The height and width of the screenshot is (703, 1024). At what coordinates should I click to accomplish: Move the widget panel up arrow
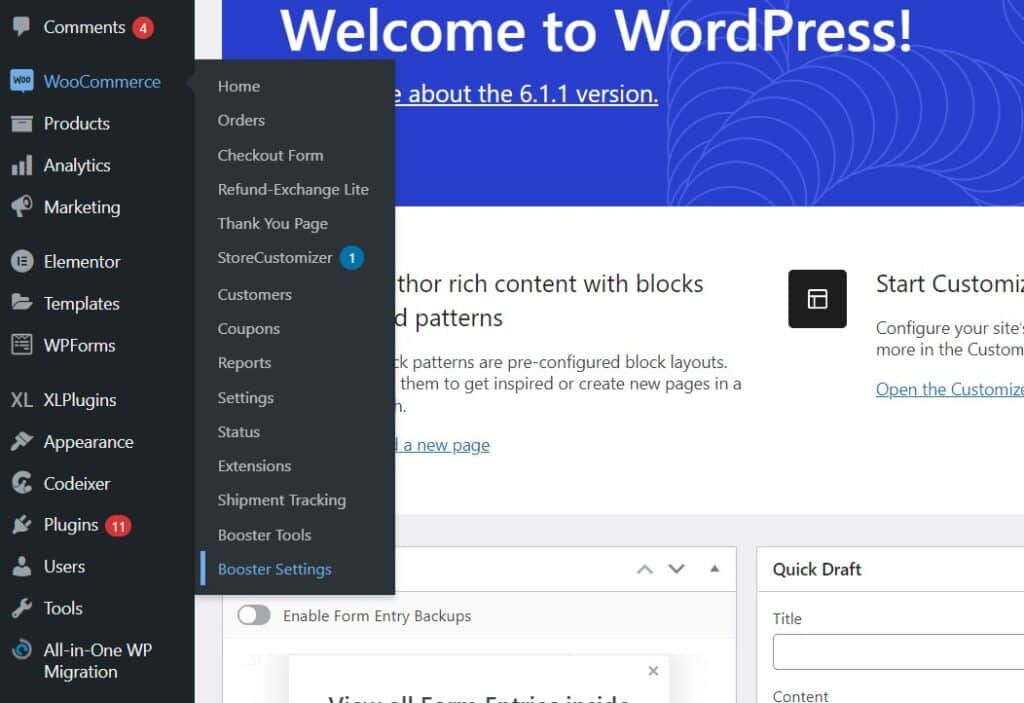pos(645,569)
